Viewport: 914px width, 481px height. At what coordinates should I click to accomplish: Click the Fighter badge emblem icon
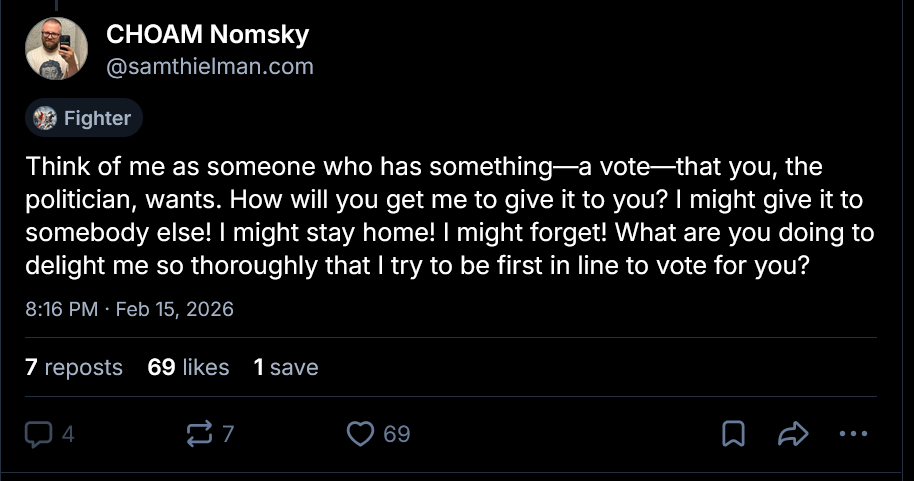click(45, 119)
